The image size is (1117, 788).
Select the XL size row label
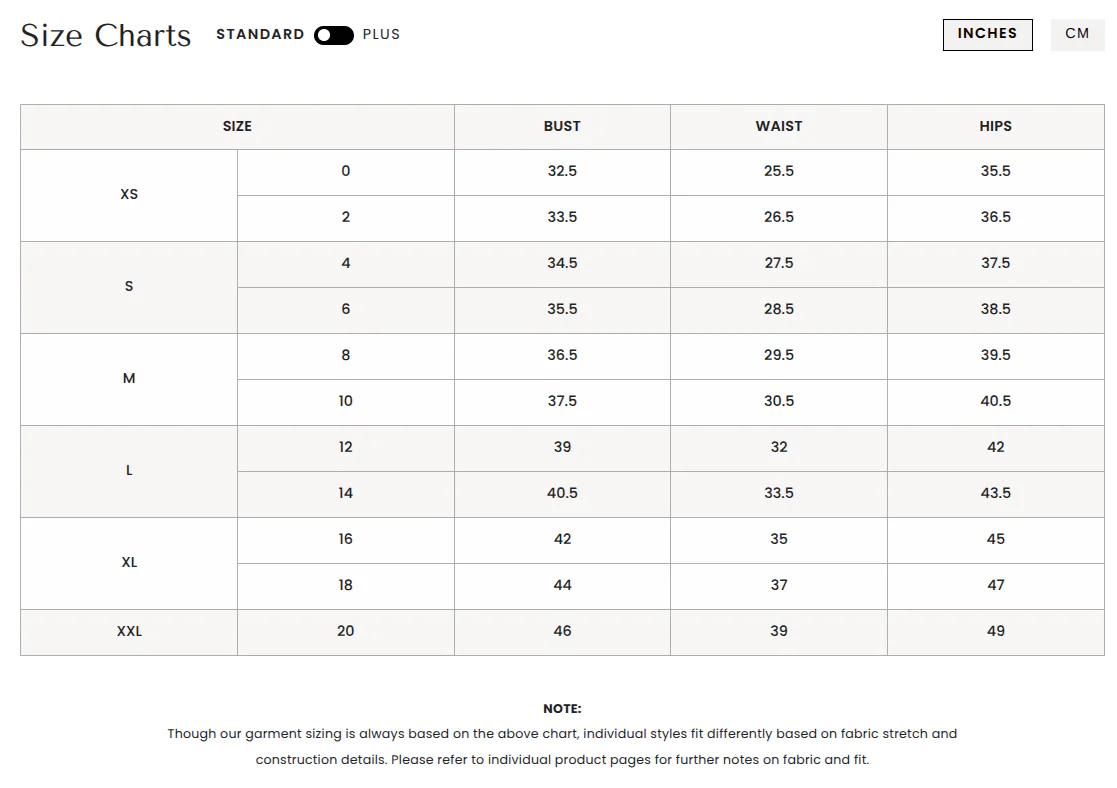[129, 562]
